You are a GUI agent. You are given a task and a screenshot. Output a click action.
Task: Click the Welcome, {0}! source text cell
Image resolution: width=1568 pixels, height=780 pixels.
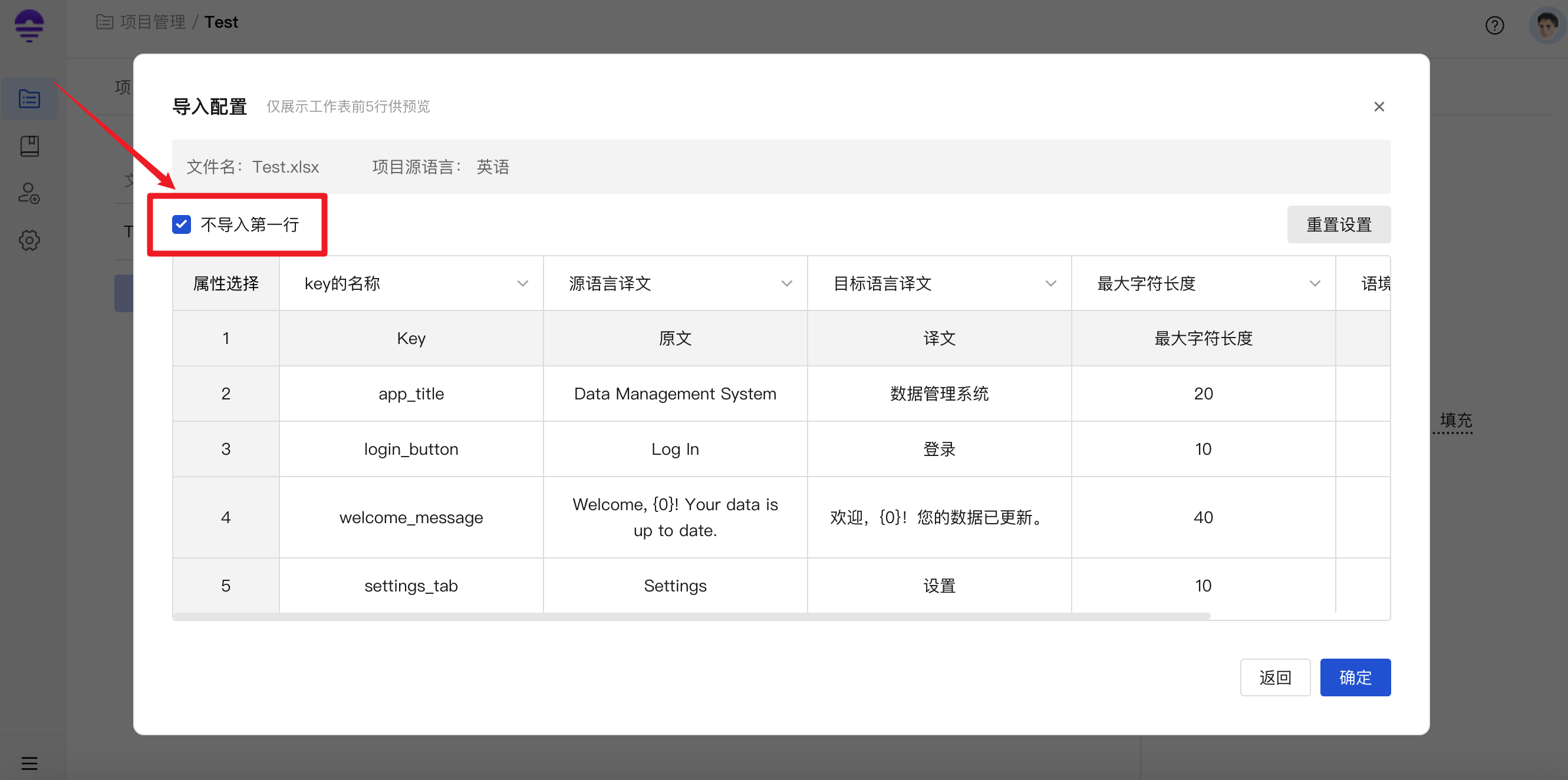pyautogui.click(x=676, y=517)
